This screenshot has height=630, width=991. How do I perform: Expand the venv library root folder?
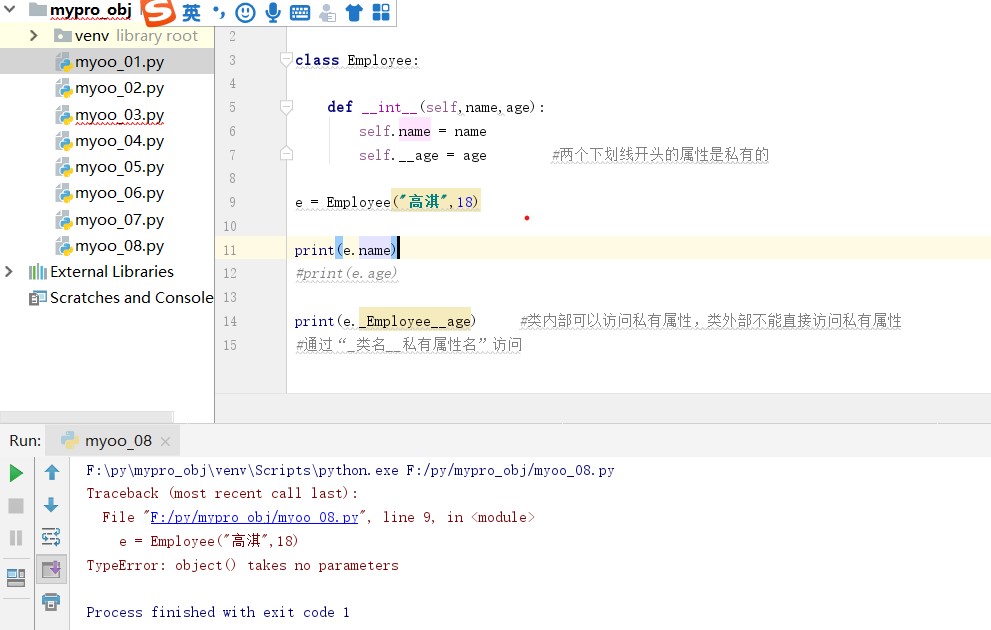33,35
